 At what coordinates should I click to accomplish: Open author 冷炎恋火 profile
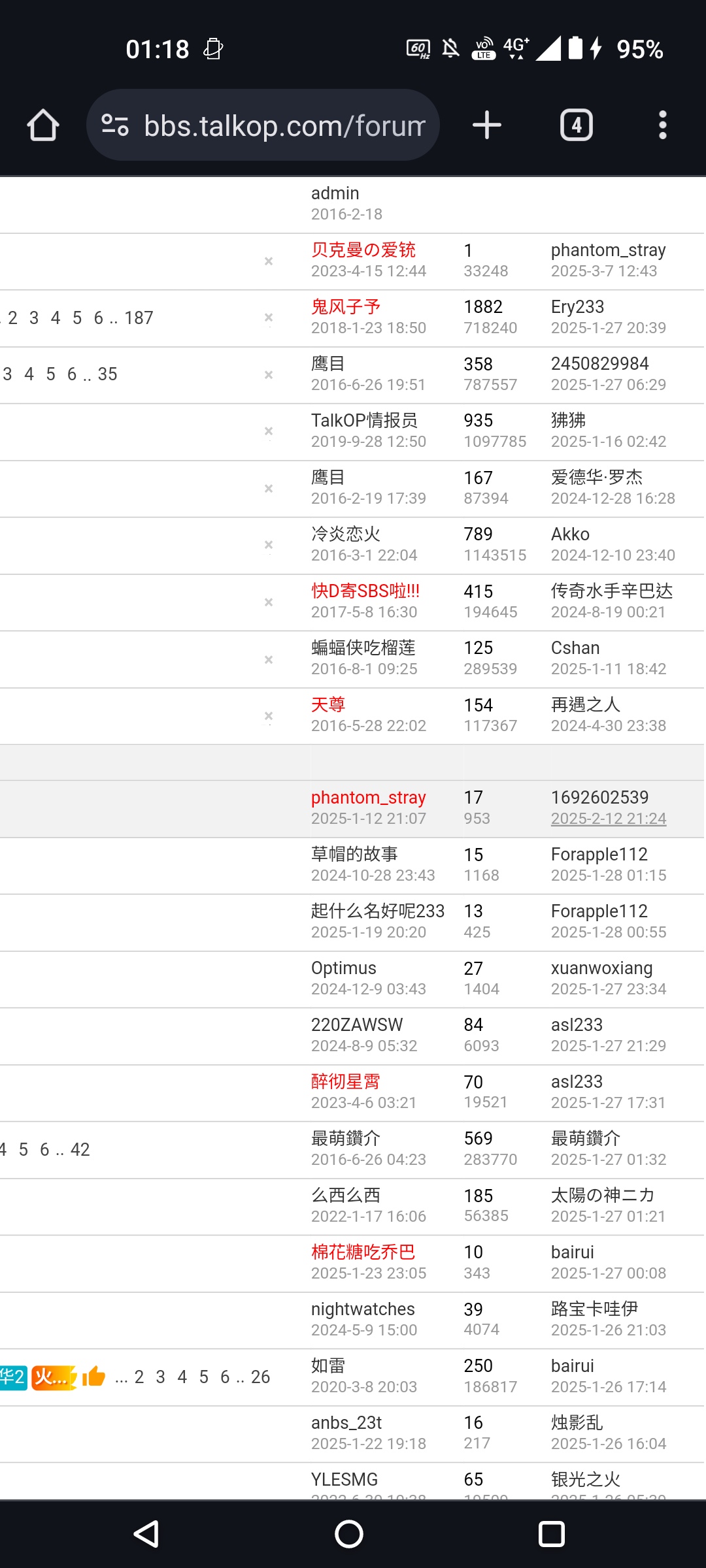pos(346,534)
